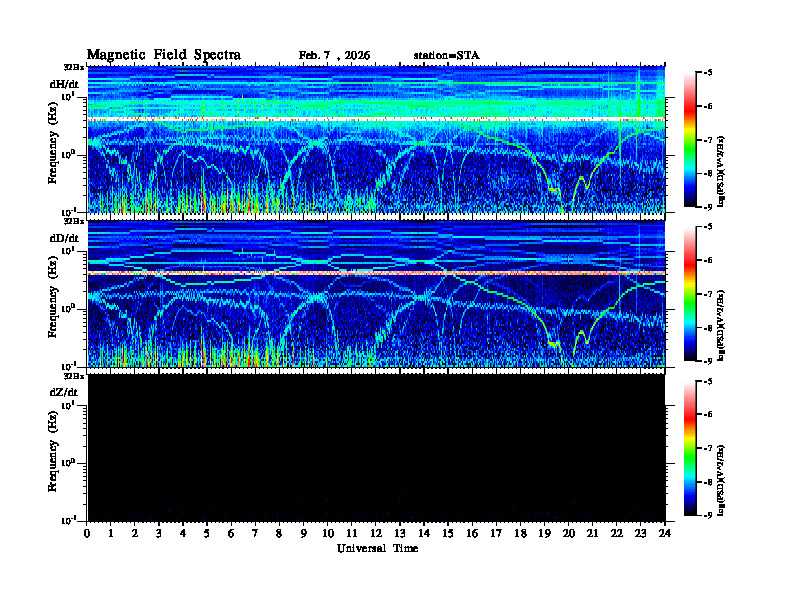Click hour 18 tick label on time axis

pos(521,534)
